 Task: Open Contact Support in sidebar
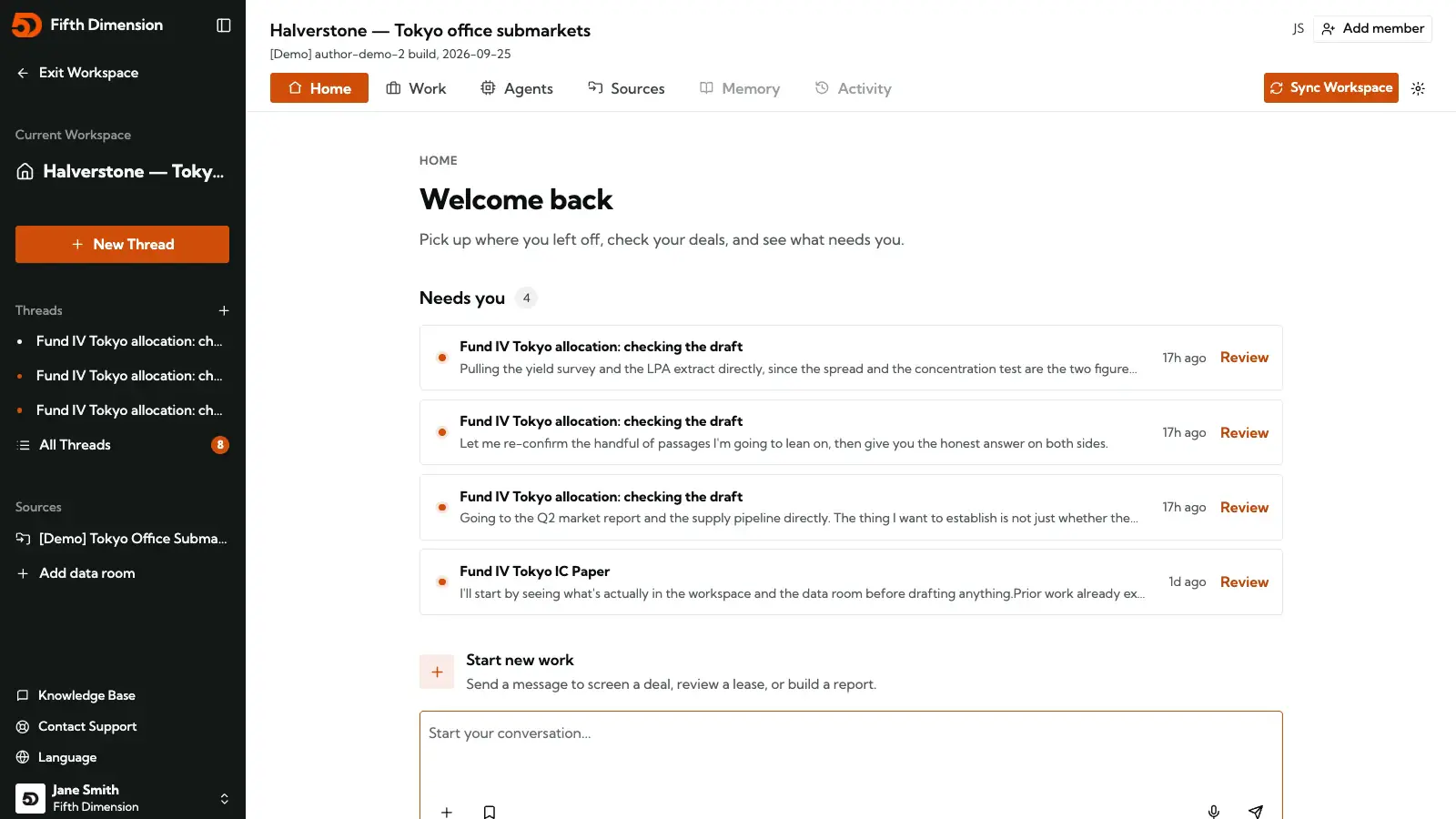pyautogui.click(x=76, y=726)
